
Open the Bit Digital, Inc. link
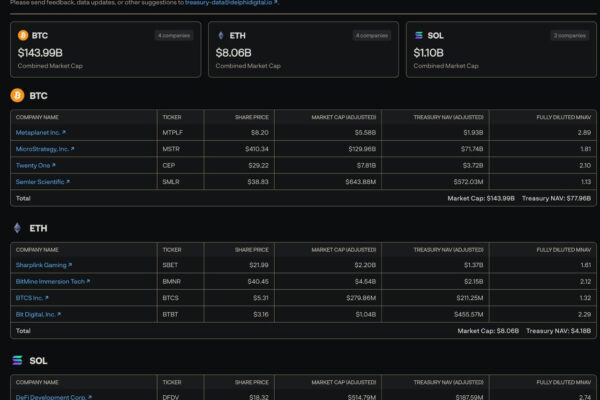[38, 315]
